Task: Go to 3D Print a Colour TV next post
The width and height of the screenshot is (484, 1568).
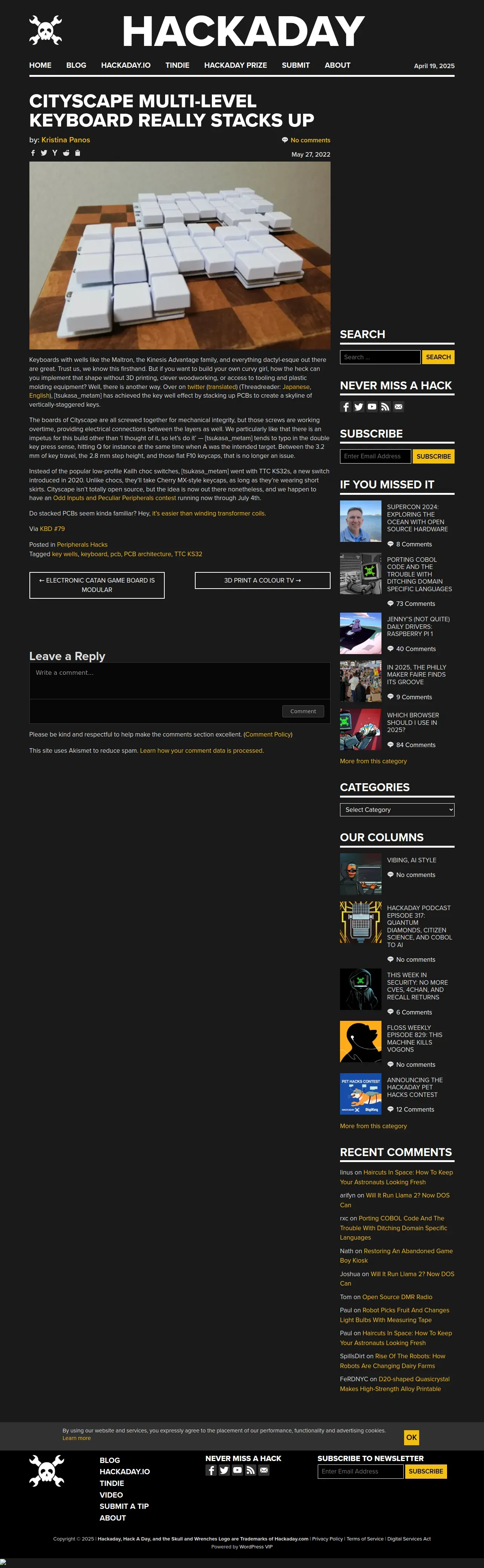Action: point(262,580)
